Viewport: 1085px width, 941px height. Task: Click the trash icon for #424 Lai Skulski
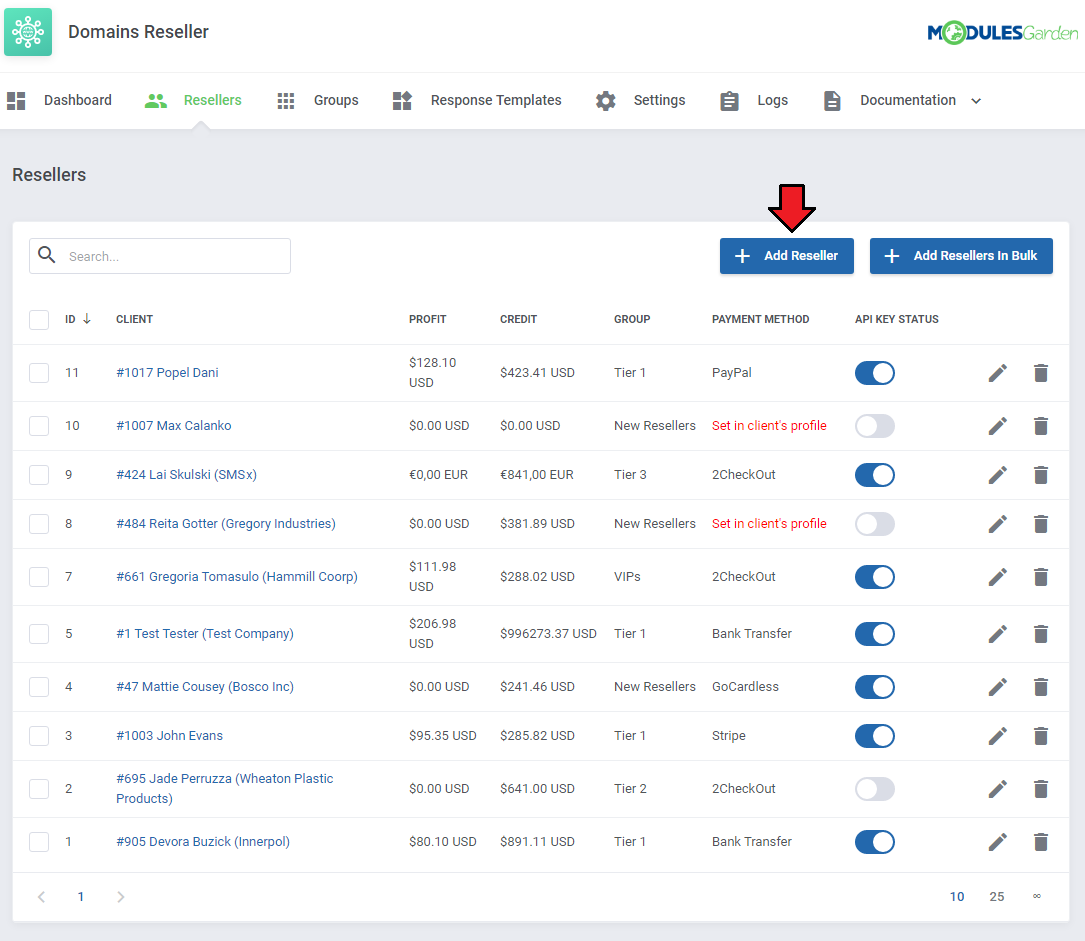[1041, 475]
